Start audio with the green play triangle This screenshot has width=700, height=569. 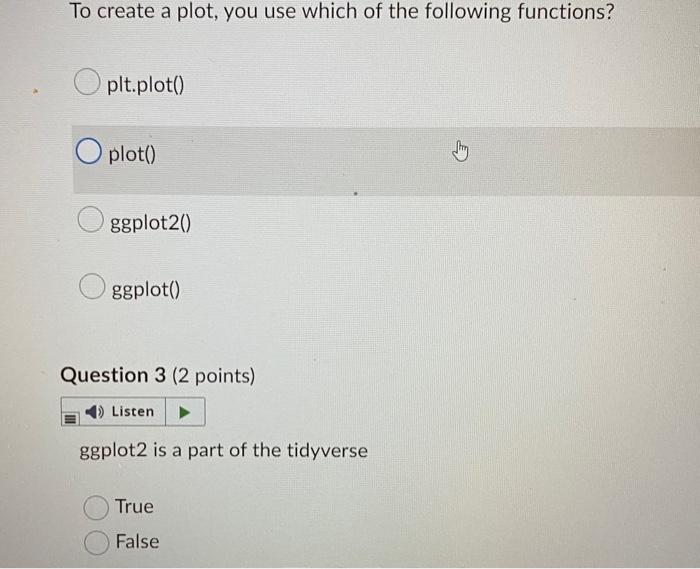click(185, 412)
